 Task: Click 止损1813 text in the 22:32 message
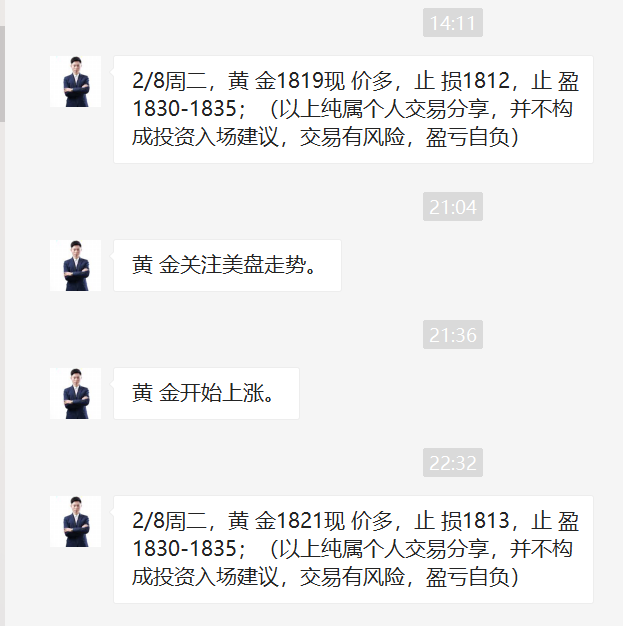(x=462, y=521)
